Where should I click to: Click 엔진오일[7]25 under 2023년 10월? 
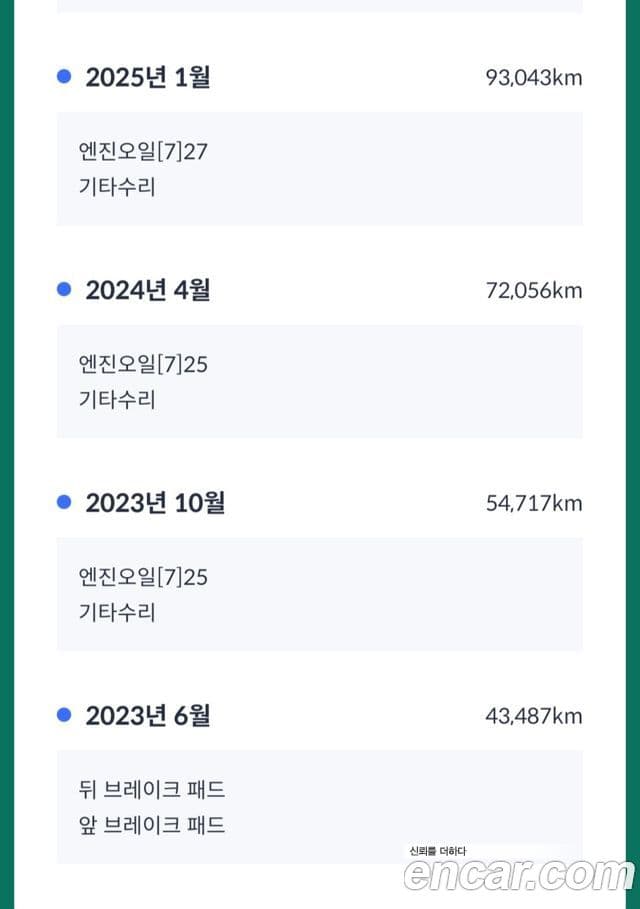pos(143,577)
